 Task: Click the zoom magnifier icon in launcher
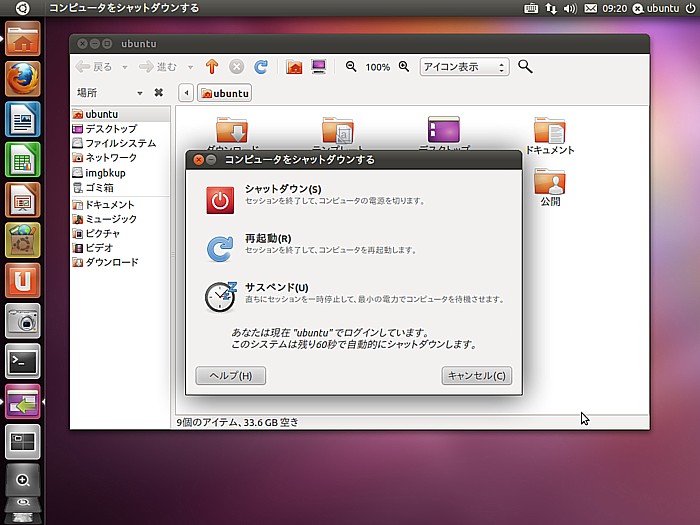[23, 480]
